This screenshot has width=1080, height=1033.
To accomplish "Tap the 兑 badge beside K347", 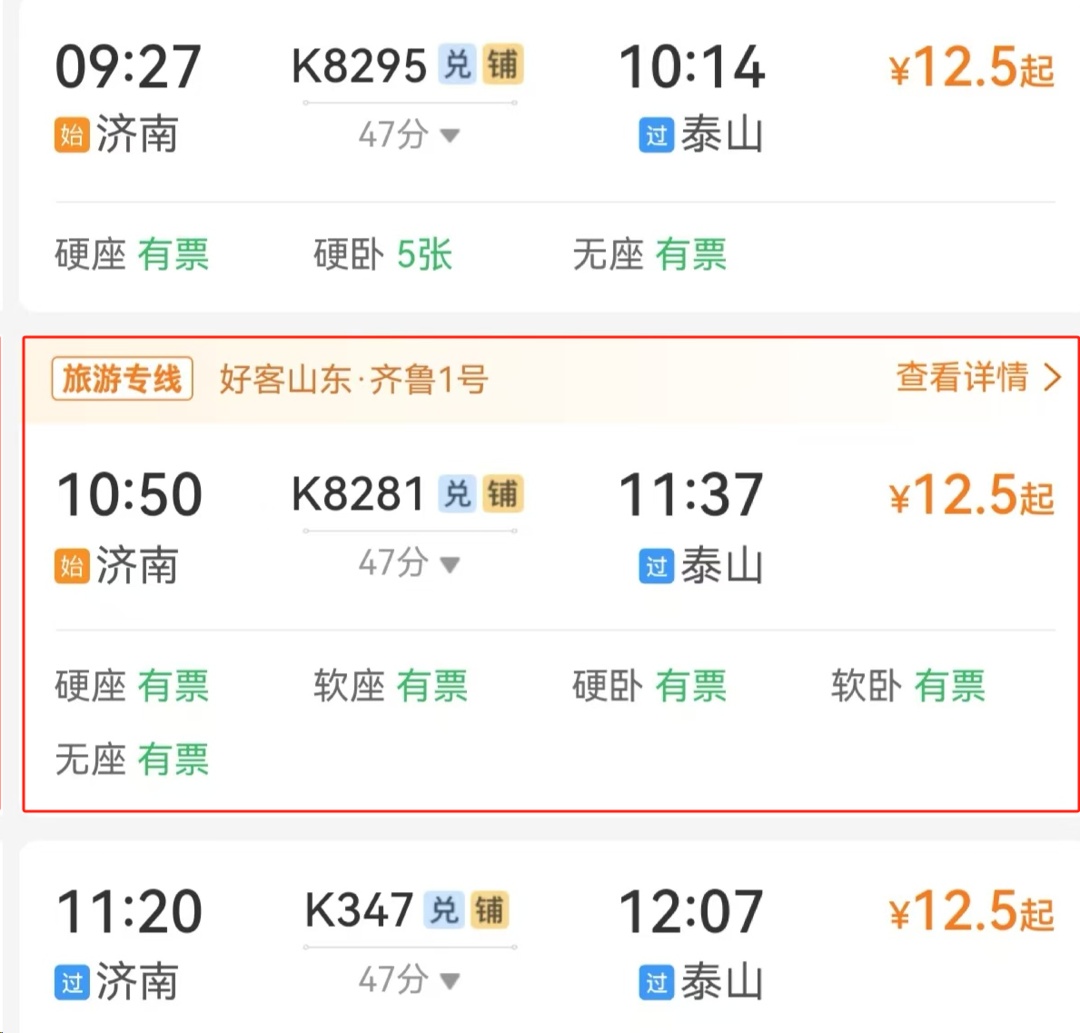I will point(443,910).
